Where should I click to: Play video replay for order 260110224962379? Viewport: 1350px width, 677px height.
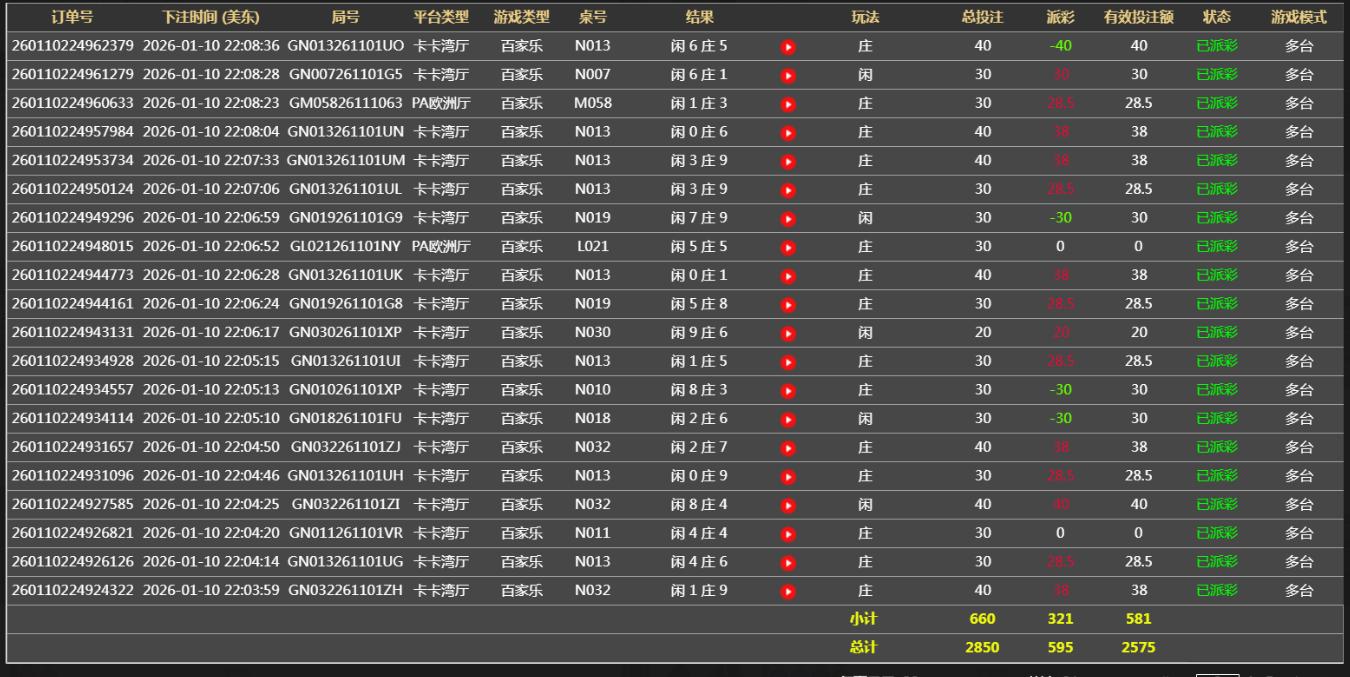tap(788, 46)
